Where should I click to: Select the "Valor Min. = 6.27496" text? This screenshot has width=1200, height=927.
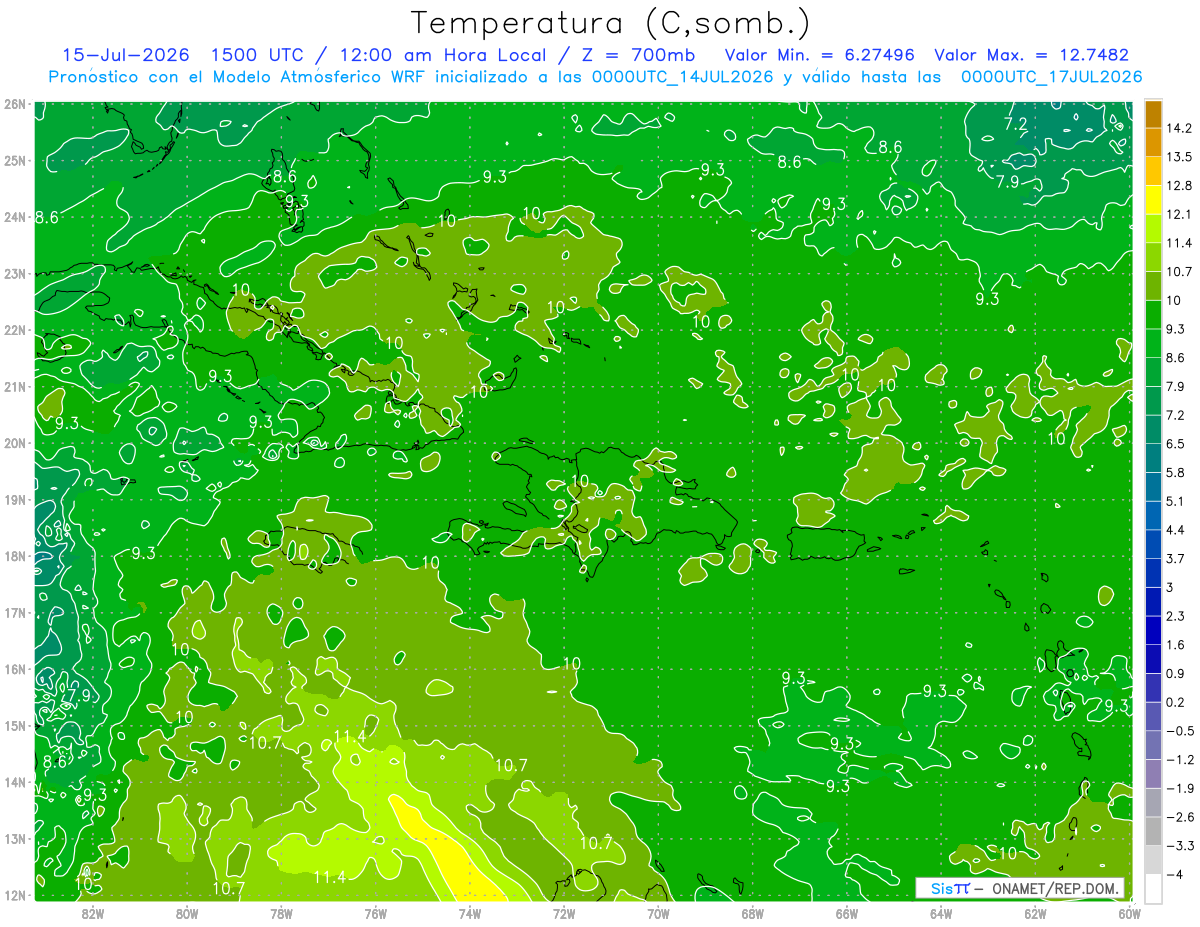820,55
